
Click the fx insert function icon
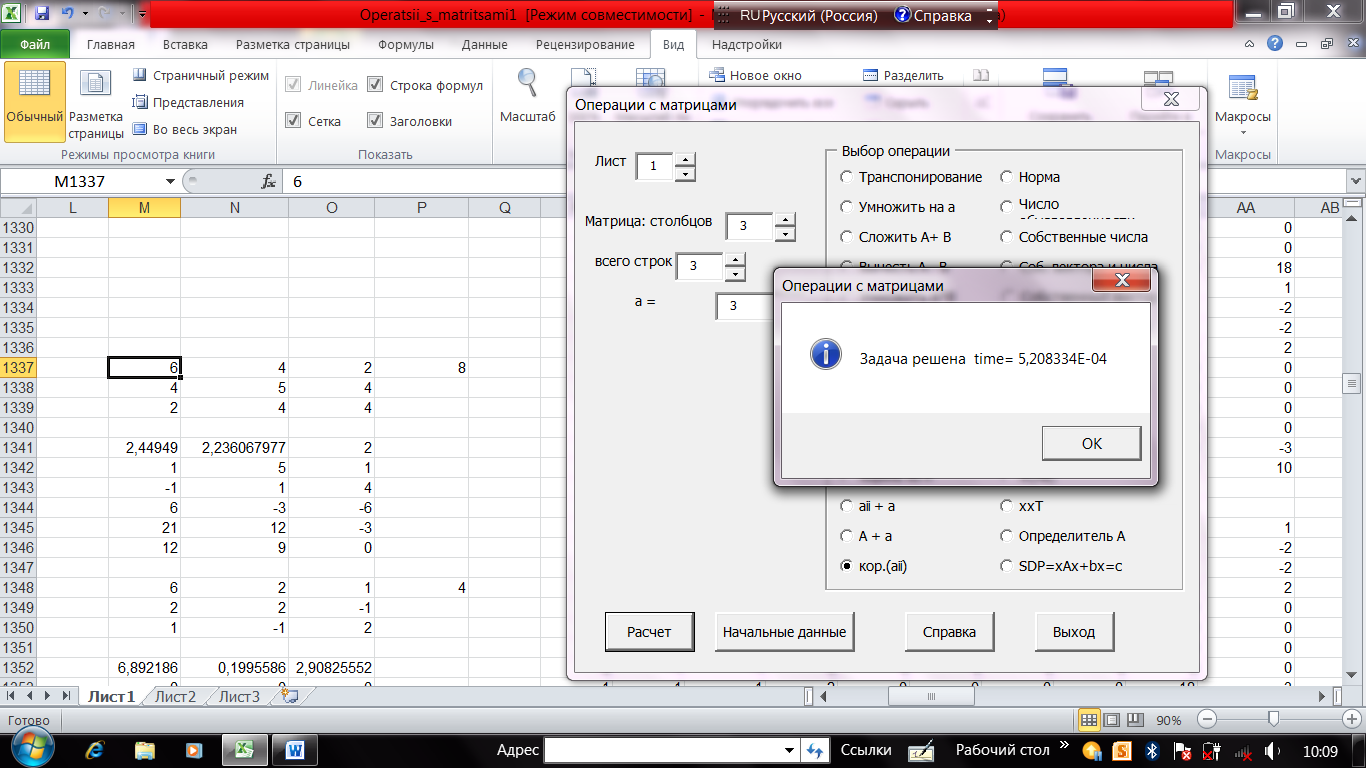pos(268,182)
